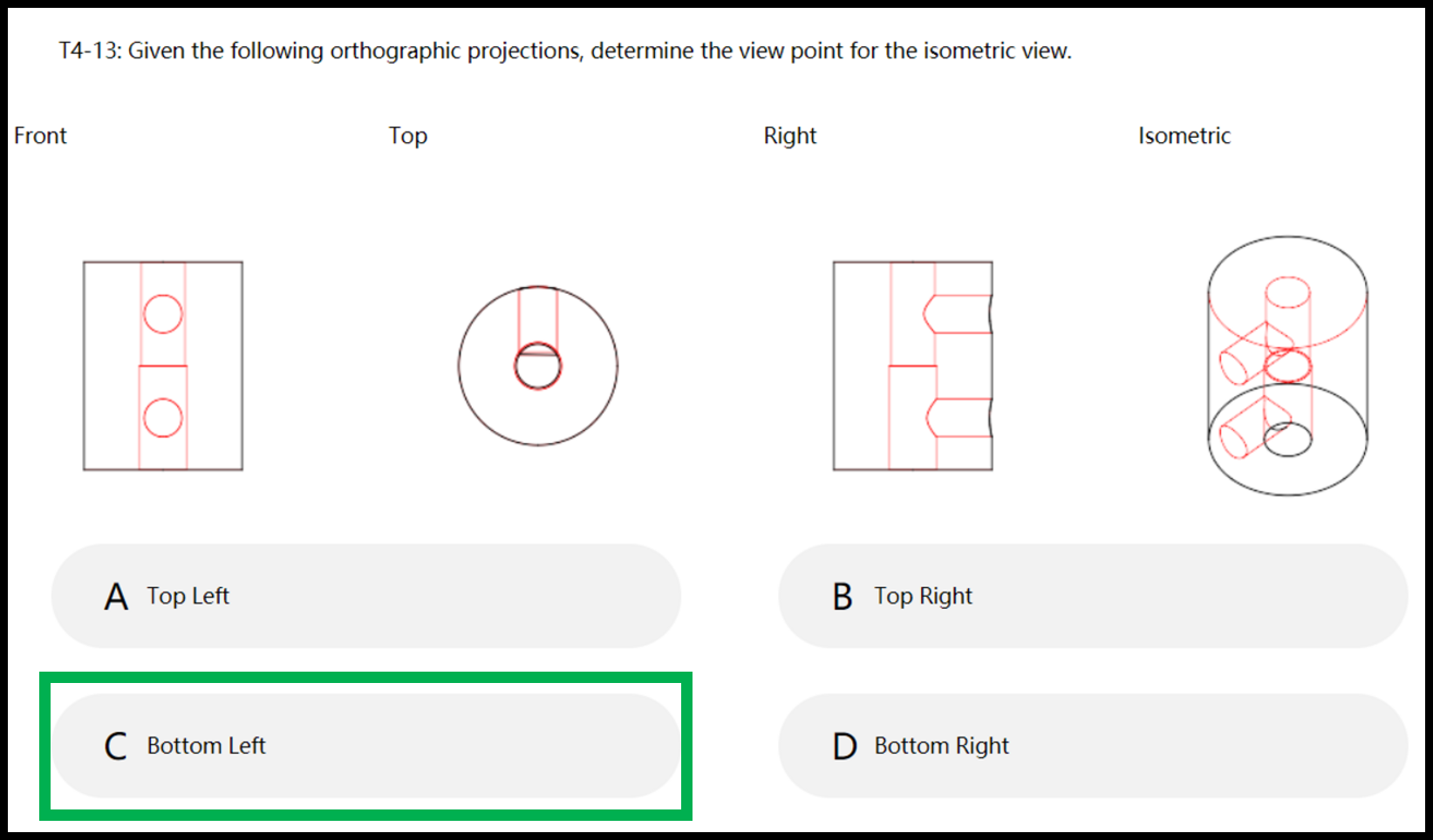1433x840 pixels.
Task: Click the lower red notch in Right view
Action: click(958, 418)
